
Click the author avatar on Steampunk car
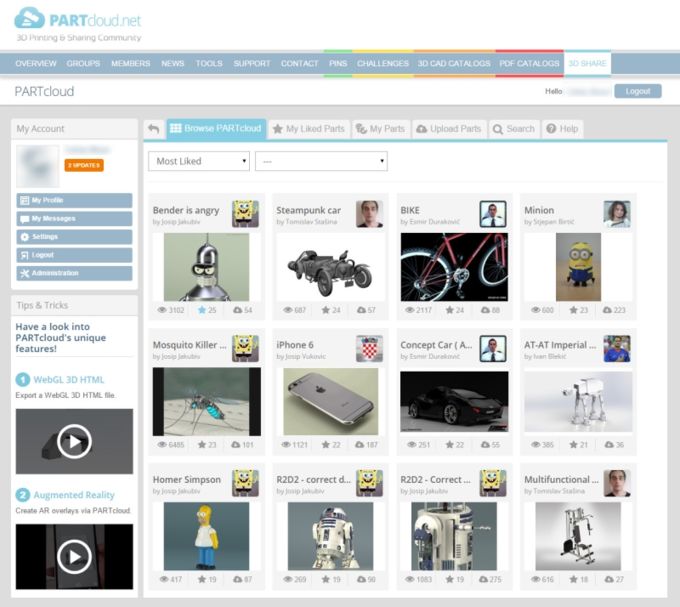coord(369,214)
